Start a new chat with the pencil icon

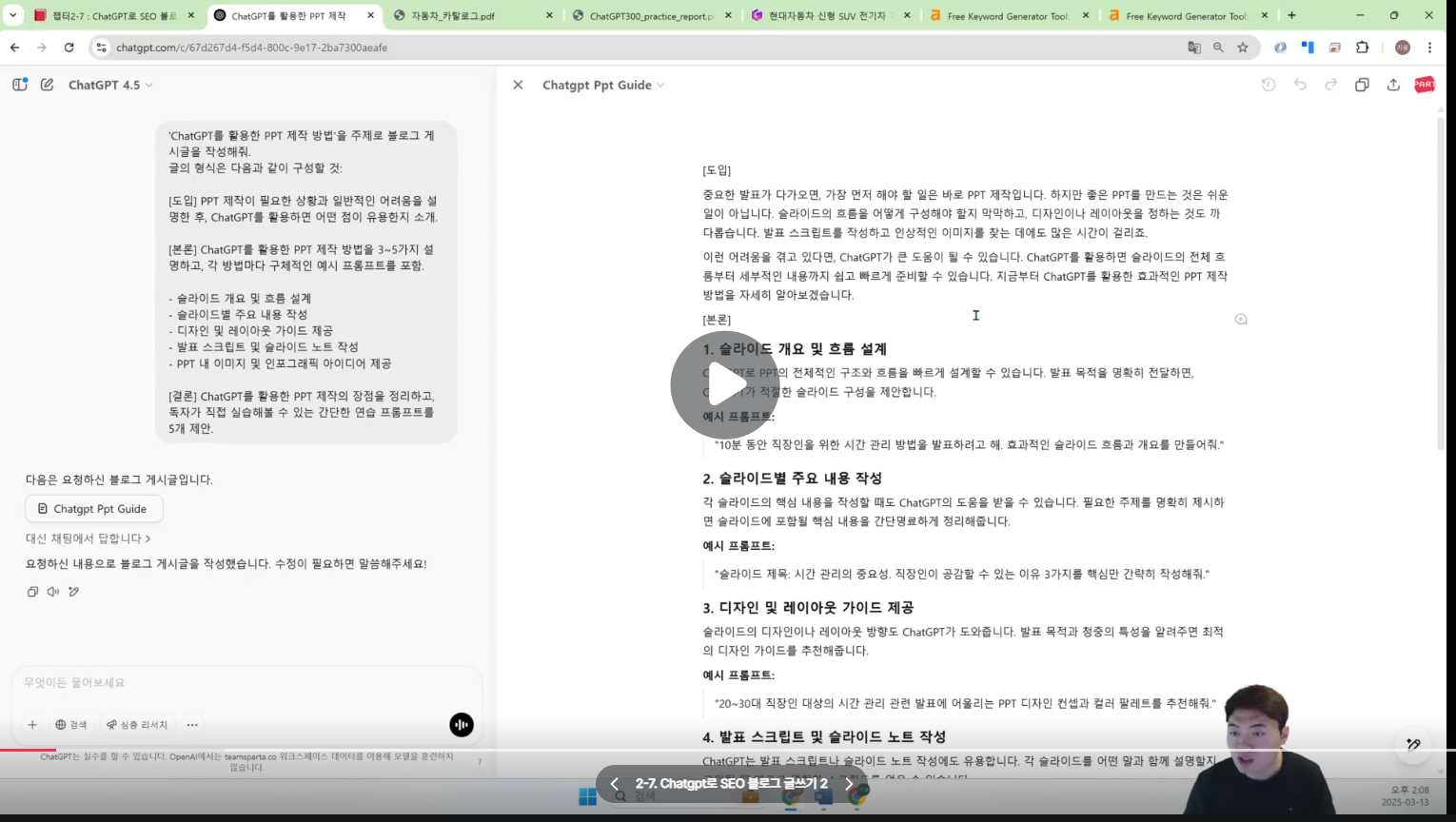47,85
